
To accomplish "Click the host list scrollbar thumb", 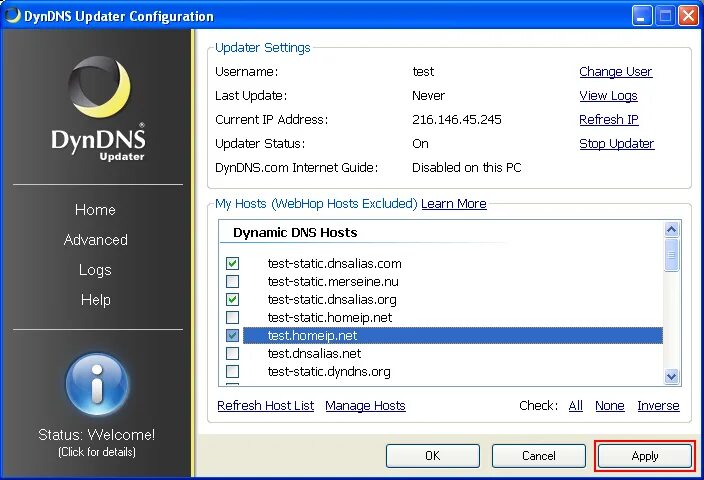I will pos(671,255).
